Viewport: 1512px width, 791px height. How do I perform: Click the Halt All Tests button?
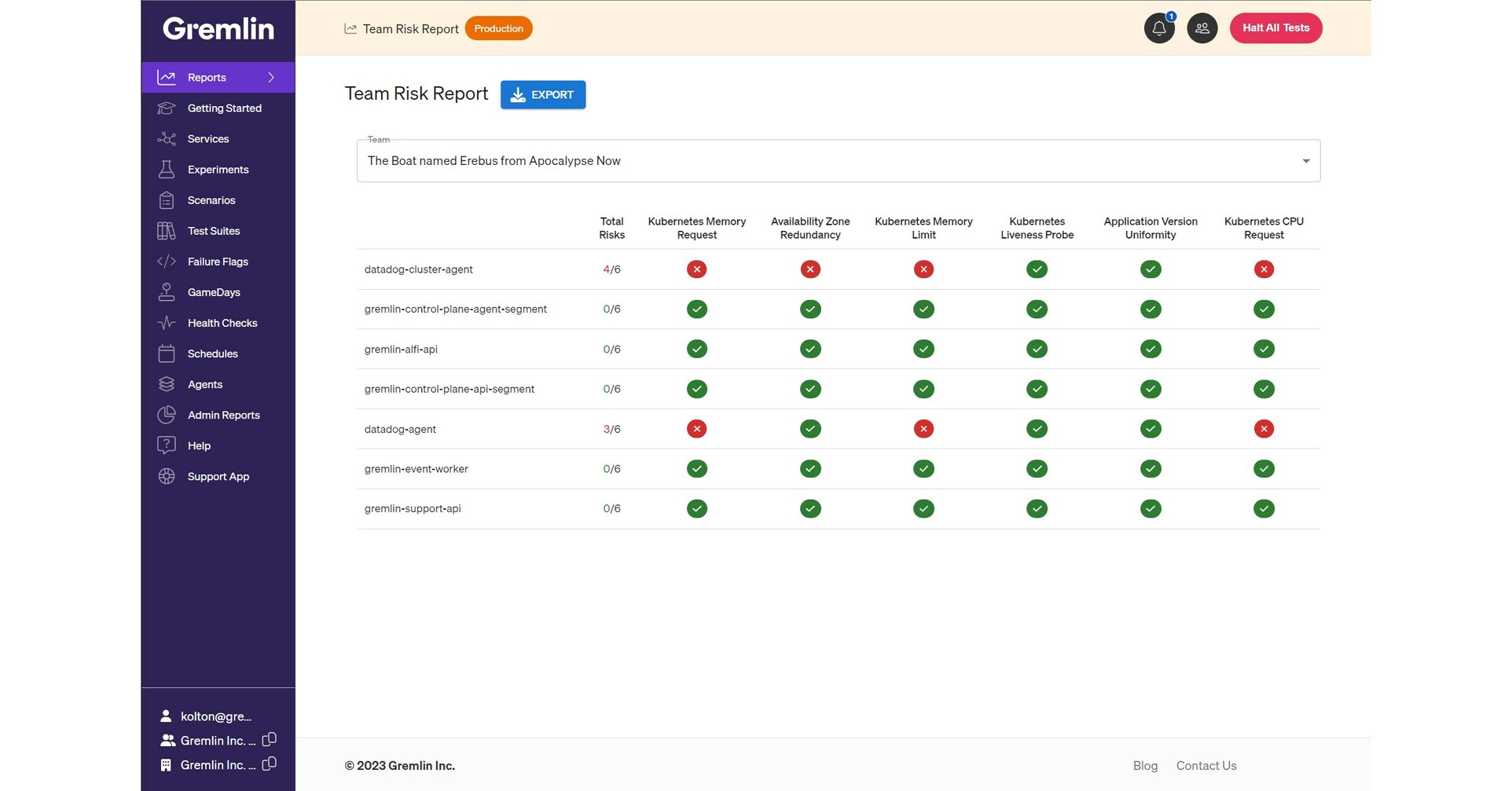[1275, 27]
